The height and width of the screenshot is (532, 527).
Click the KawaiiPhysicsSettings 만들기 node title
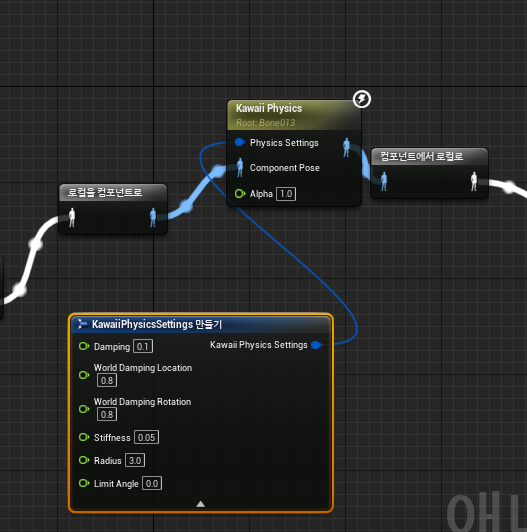157,324
